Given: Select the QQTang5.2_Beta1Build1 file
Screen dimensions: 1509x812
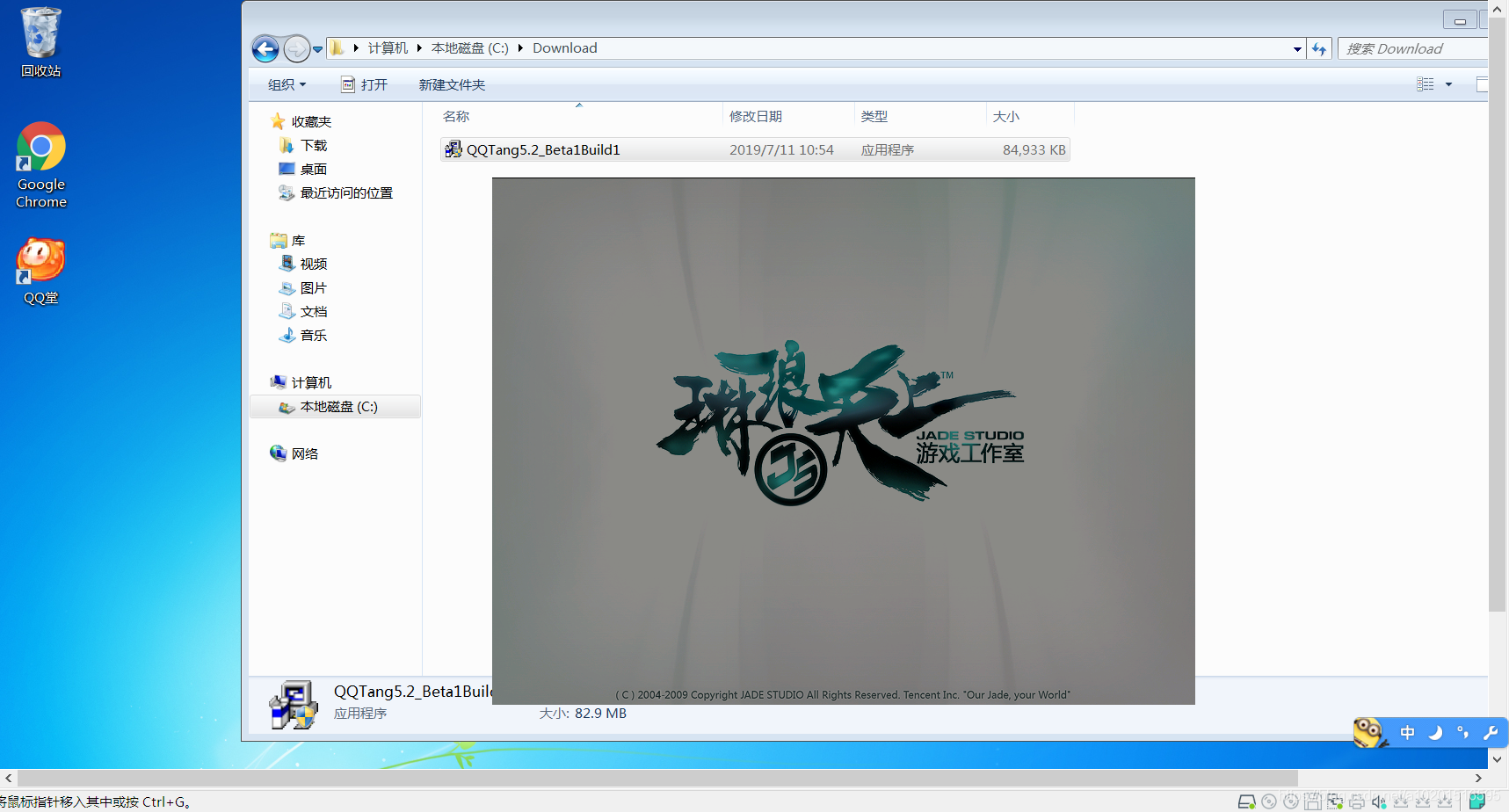Looking at the screenshot, I should pyautogui.click(x=755, y=149).
